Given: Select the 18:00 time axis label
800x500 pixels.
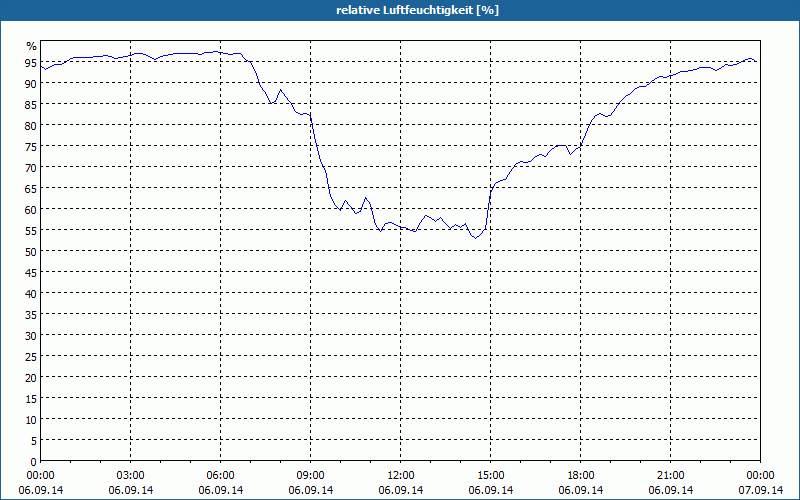Looking at the screenshot, I should 581,475.
